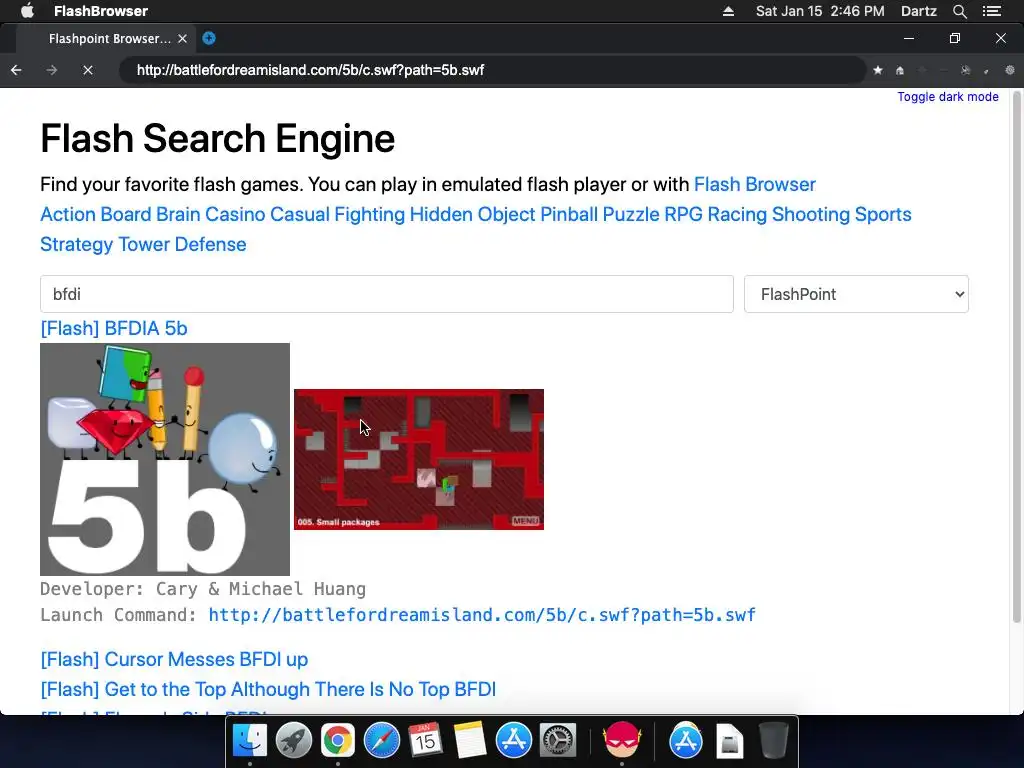Select the Casino category link
The height and width of the screenshot is (768, 1024).
(x=235, y=214)
